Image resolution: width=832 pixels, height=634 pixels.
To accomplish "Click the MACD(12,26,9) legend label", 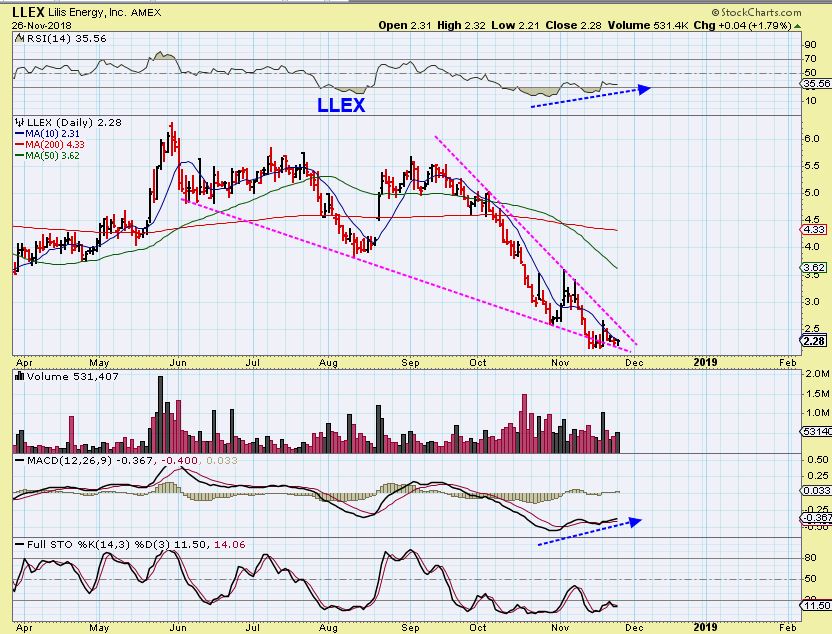I will pyautogui.click(x=70, y=460).
